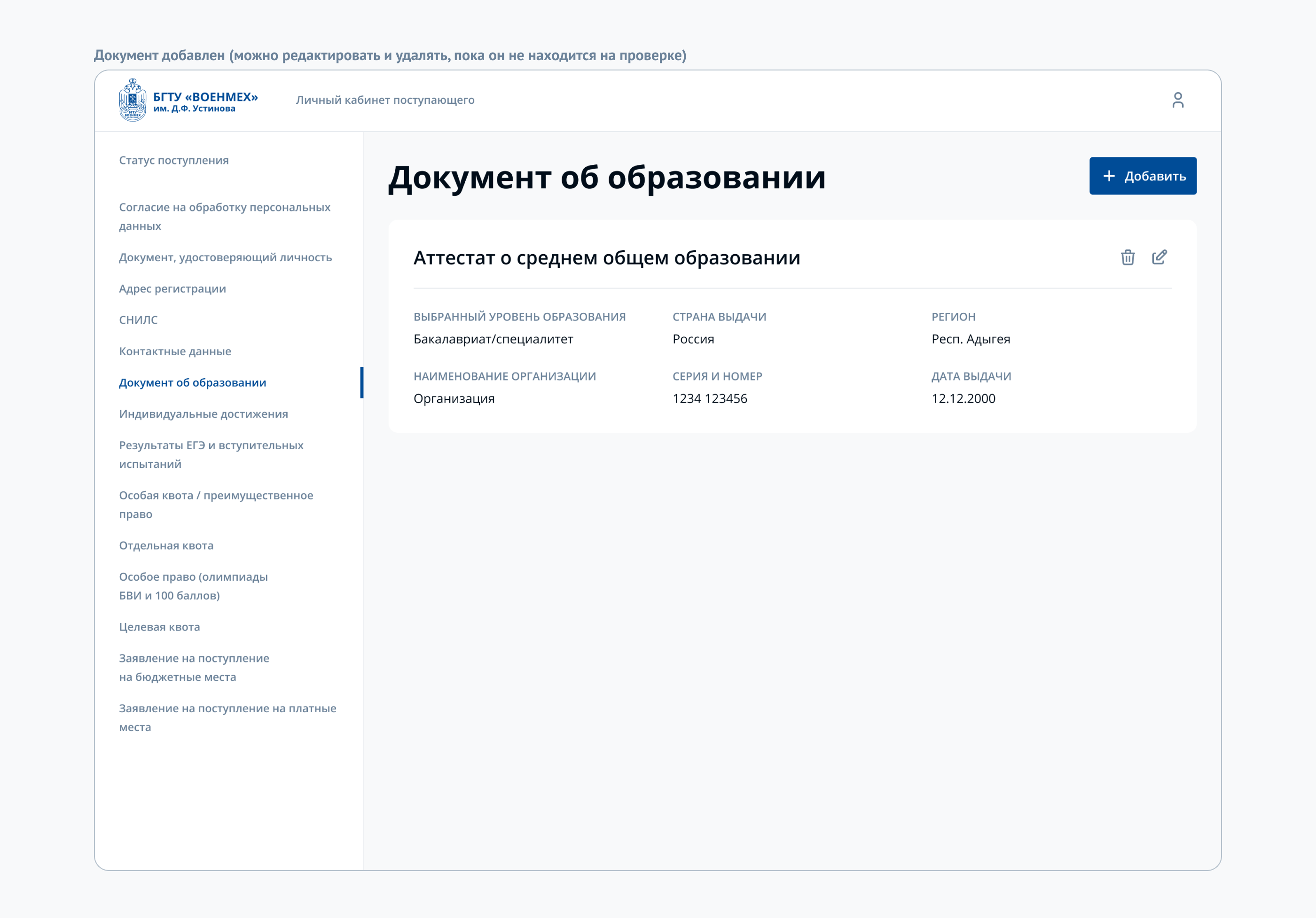The width and height of the screenshot is (1316, 918).
Task: Select the active Документ об образовании item
Action: point(193,383)
